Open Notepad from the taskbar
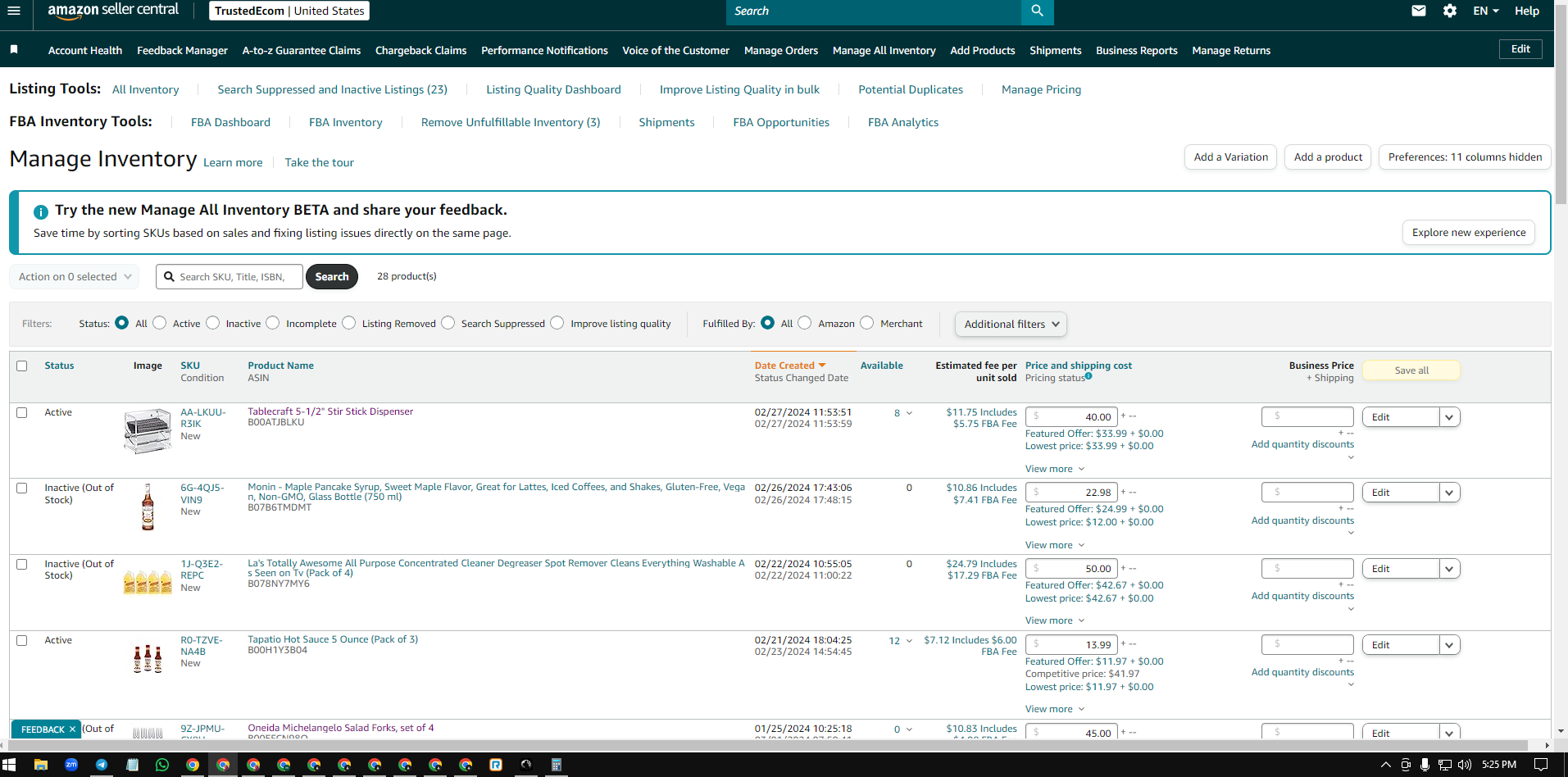1568x777 pixels. point(132,765)
